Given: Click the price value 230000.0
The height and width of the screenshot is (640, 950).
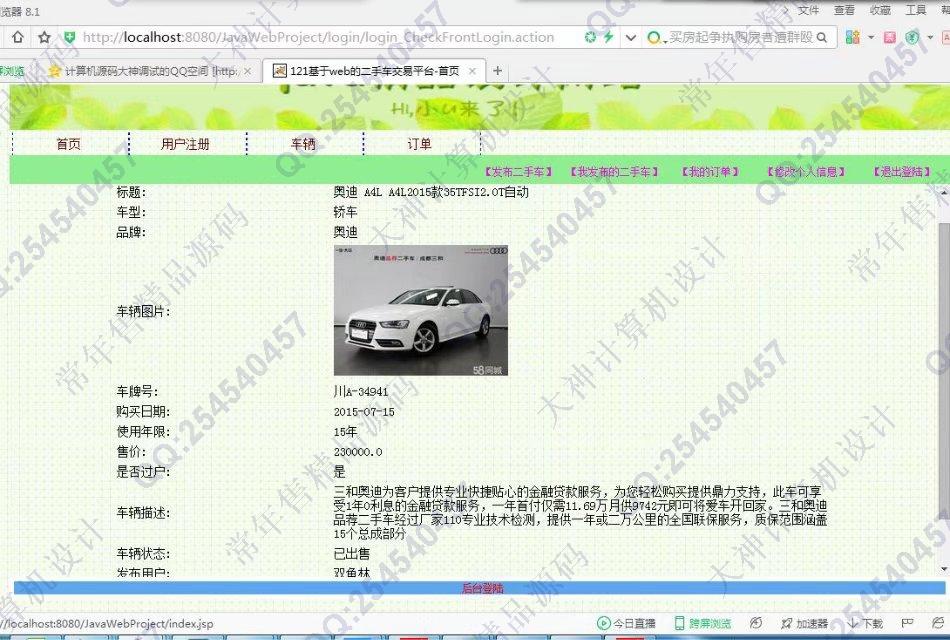Looking at the screenshot, I should 358,452.
